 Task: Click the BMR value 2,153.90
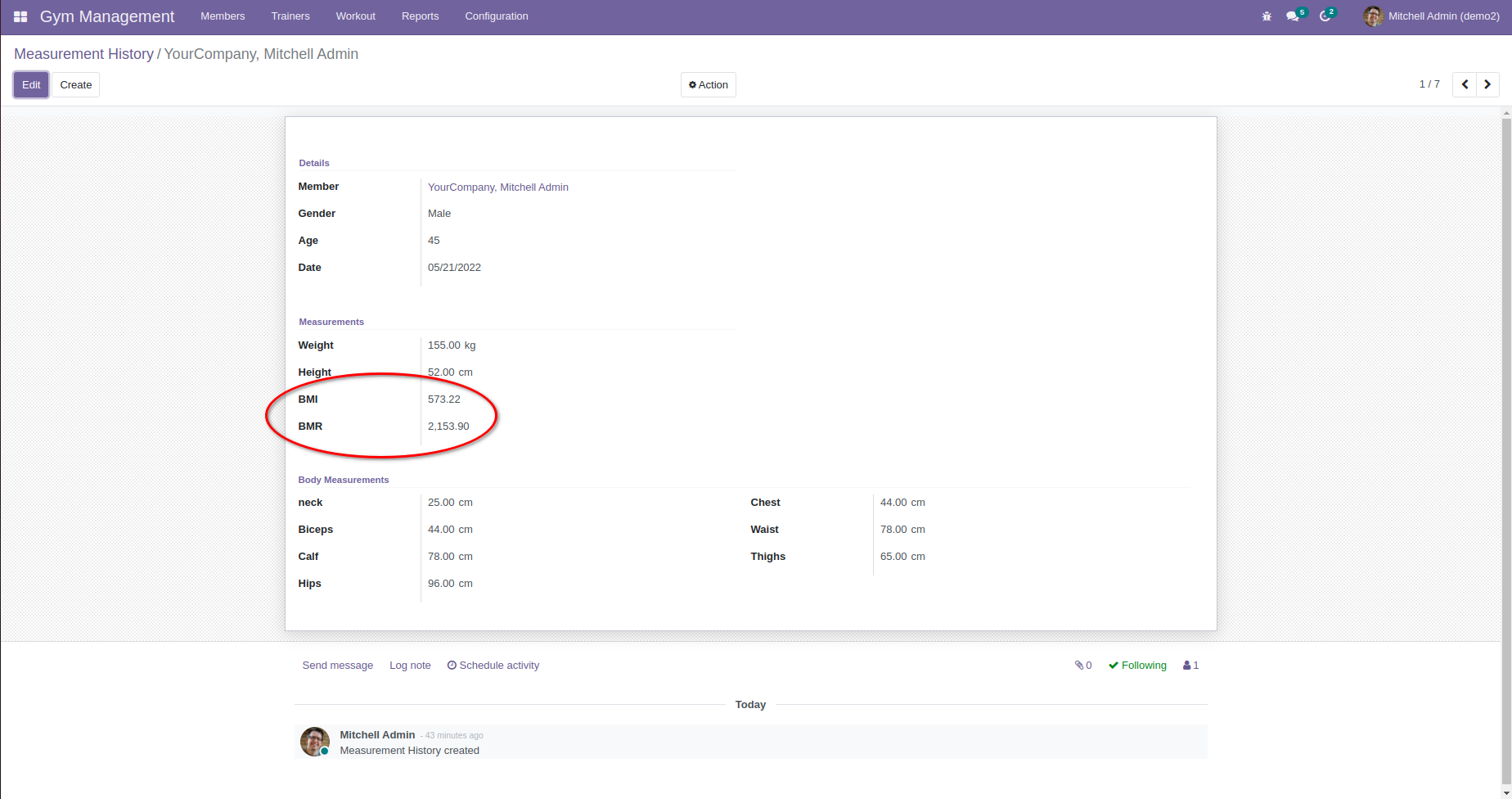(448, 427)
